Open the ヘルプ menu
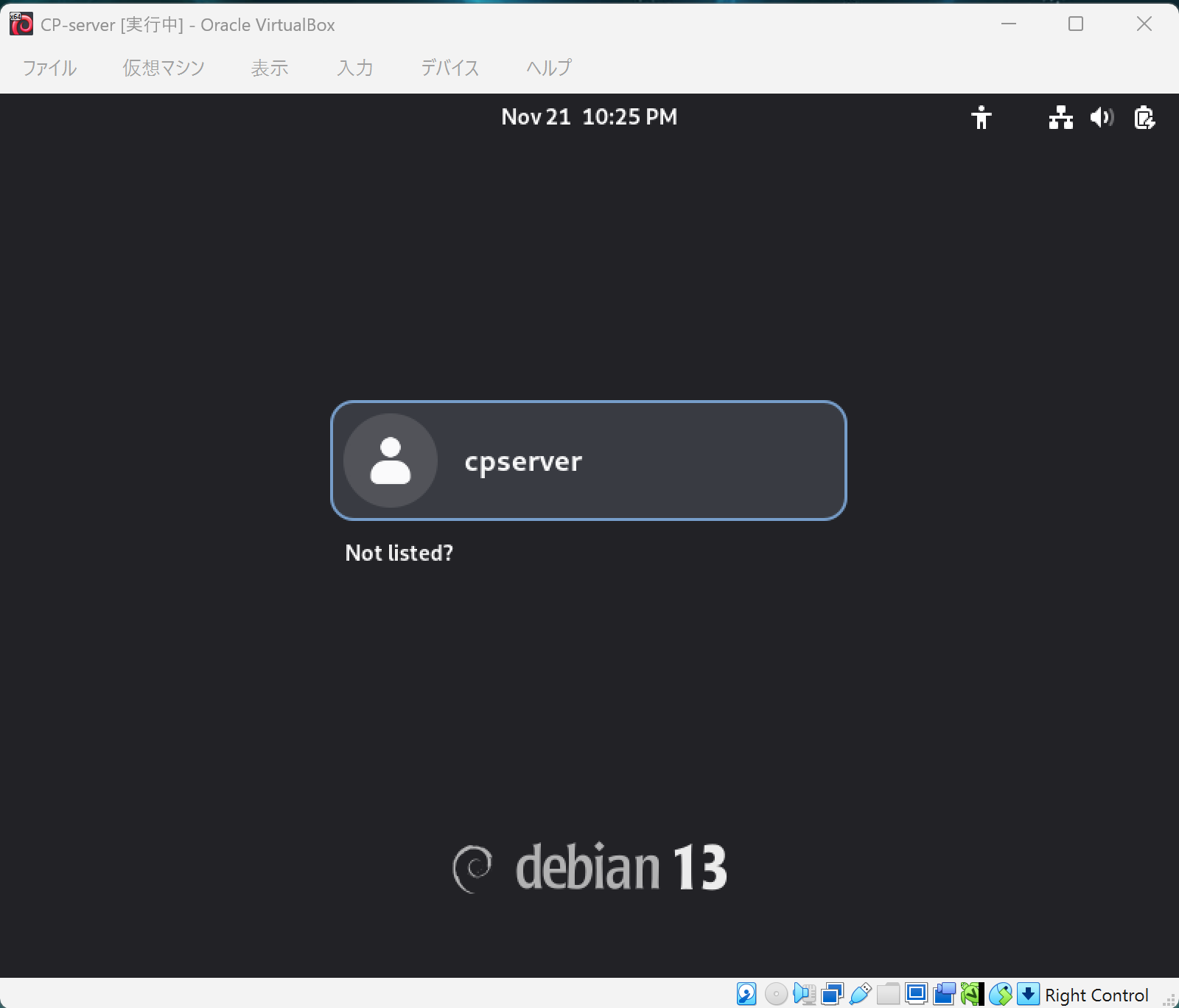This screenshot has height=1008, width=1179. pyautogui.click(x=549, y=68)
